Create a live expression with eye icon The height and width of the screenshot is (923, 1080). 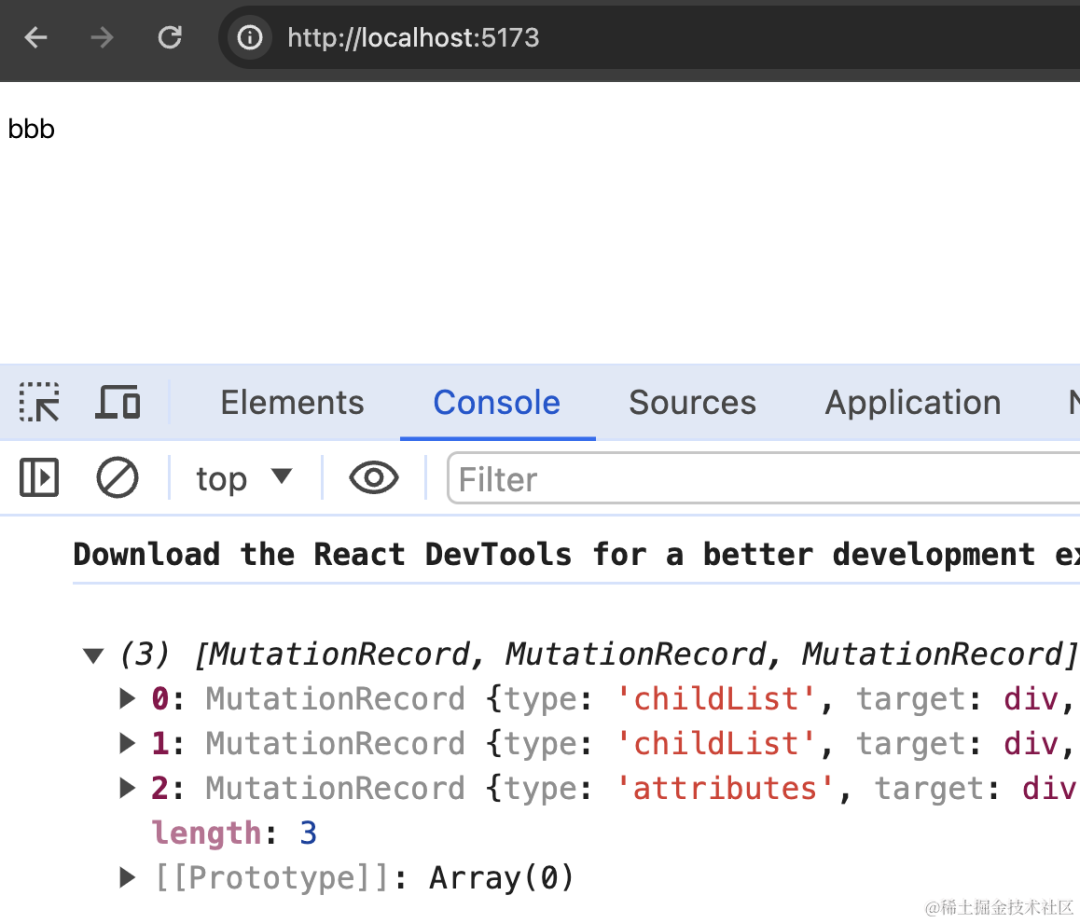(373, 477)
